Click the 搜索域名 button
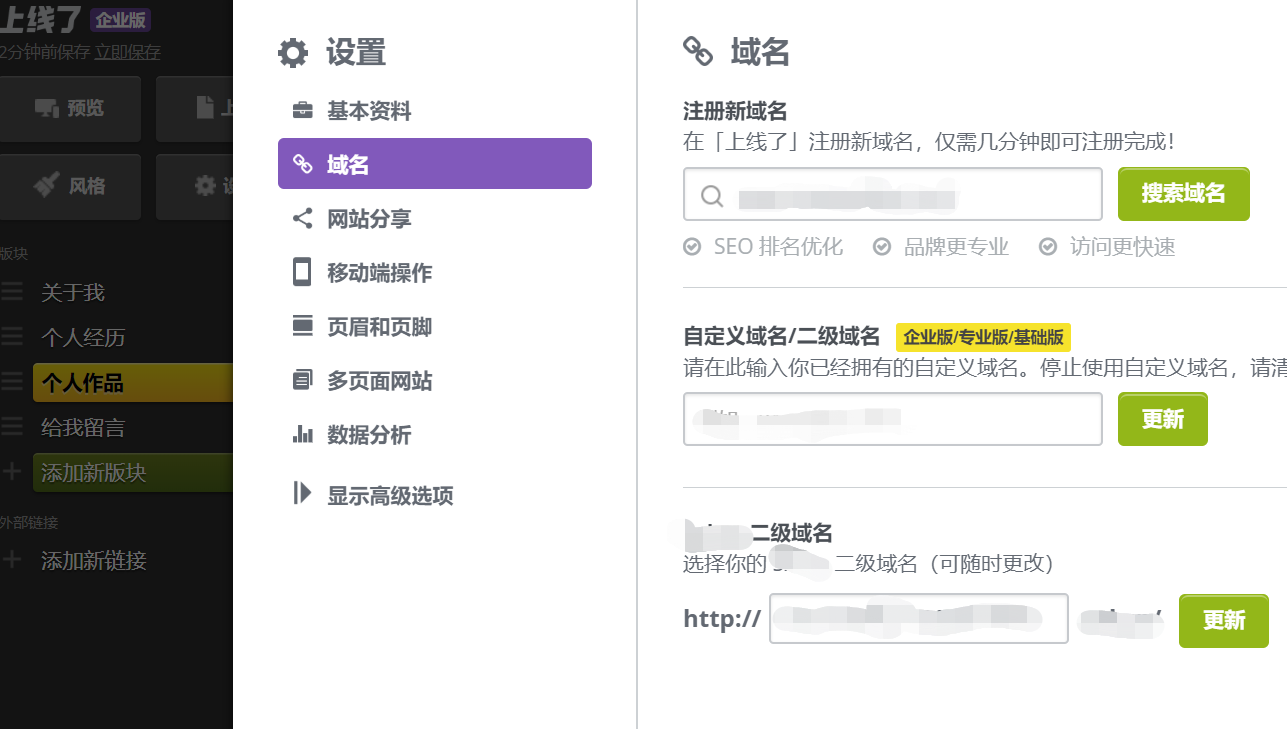Screen dimensions: 1287x729 1183,194
